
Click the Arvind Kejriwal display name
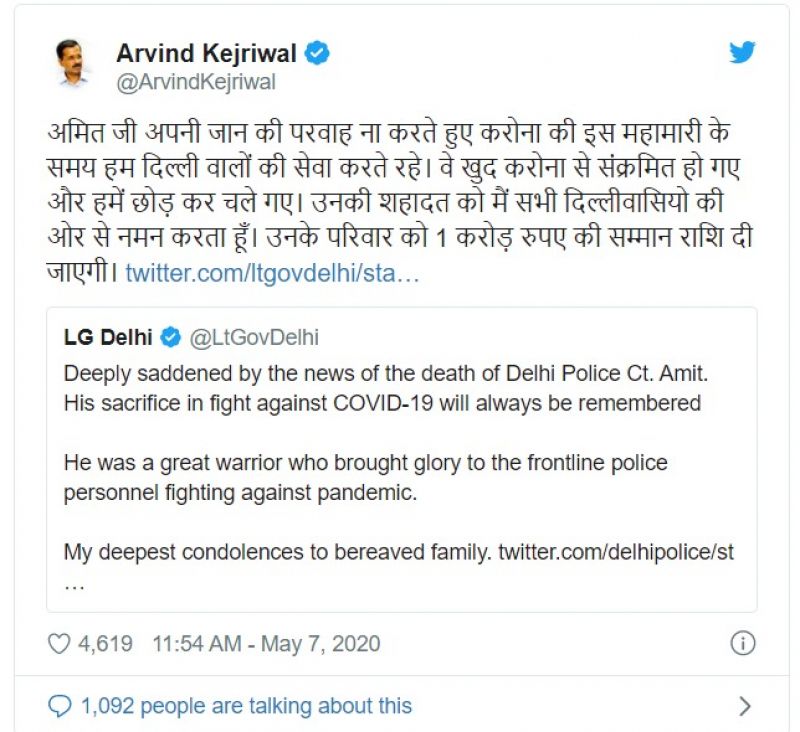(207, 54)
